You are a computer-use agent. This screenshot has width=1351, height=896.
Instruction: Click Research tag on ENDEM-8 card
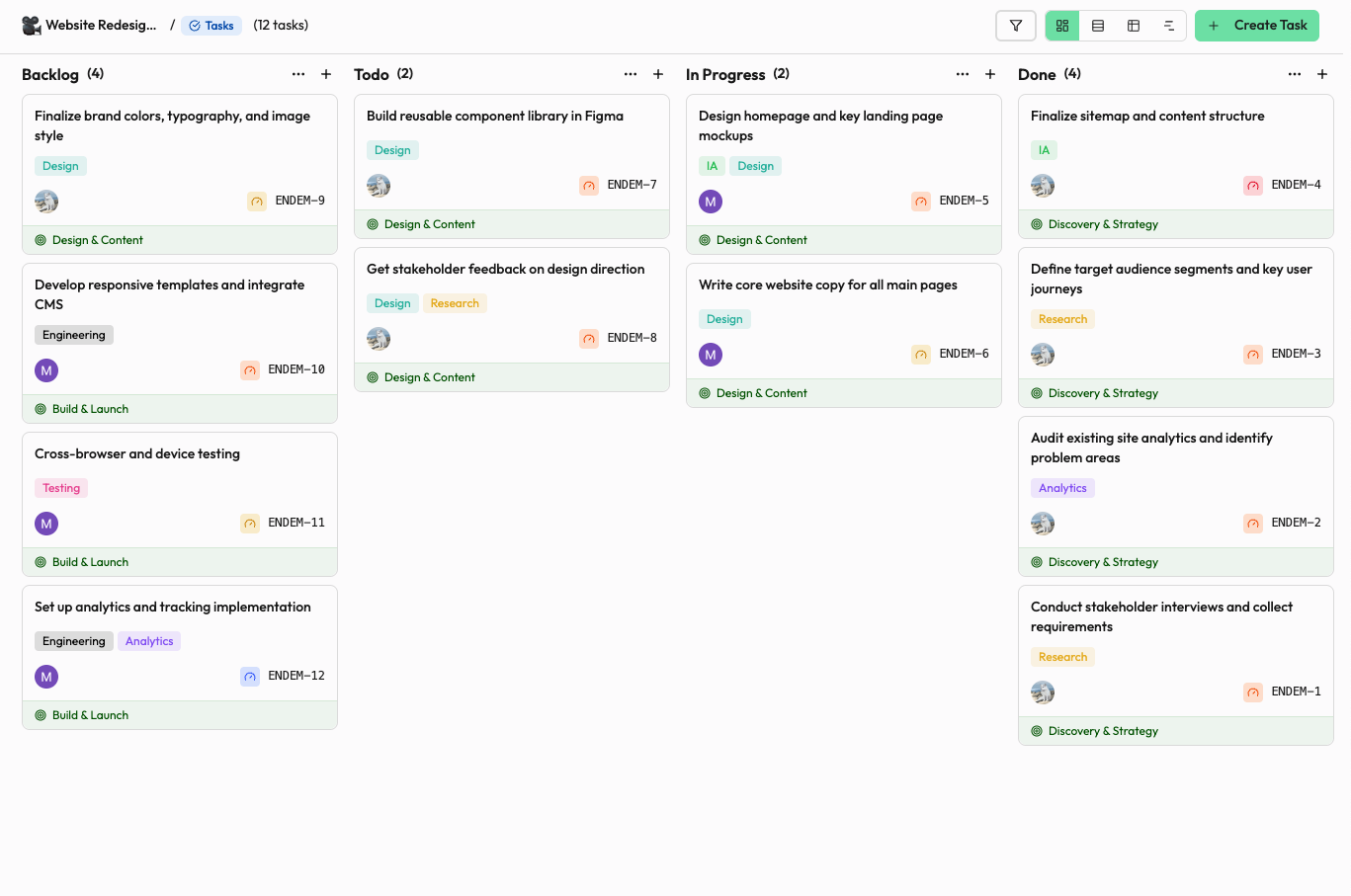point(455,303)
